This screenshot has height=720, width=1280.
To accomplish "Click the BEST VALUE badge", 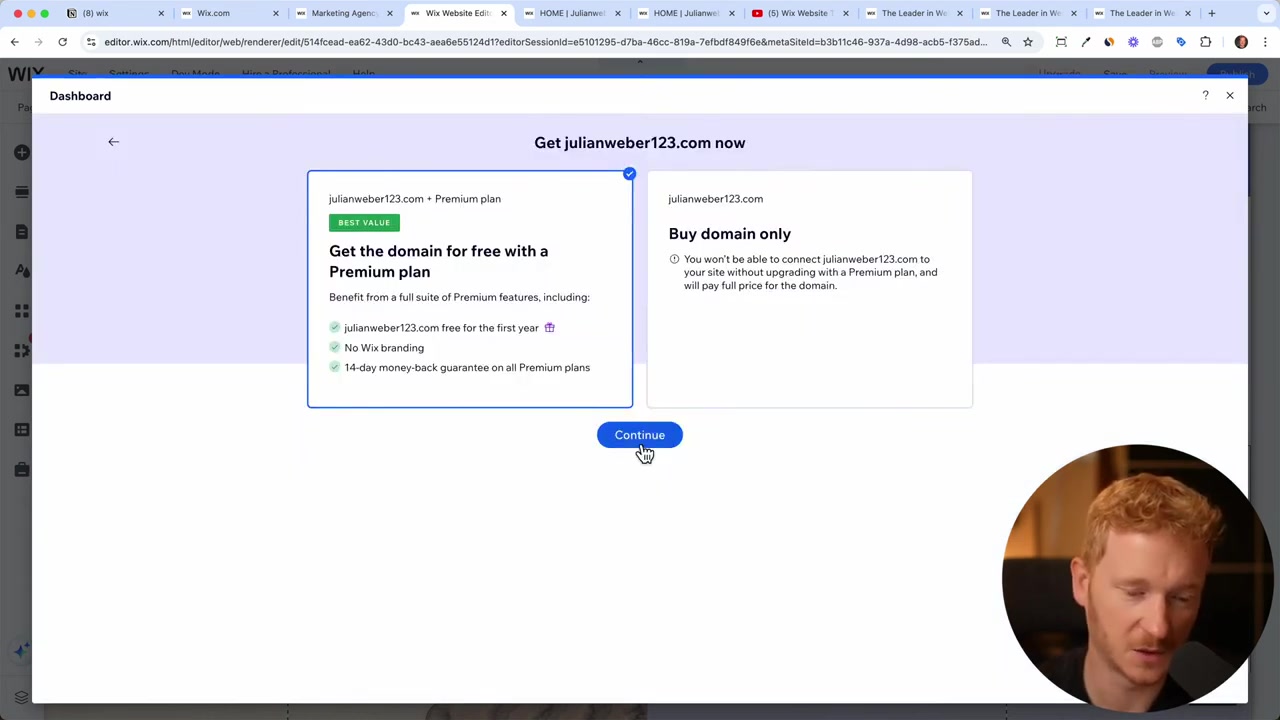I will pyautogui.click(x=364, y=222).
